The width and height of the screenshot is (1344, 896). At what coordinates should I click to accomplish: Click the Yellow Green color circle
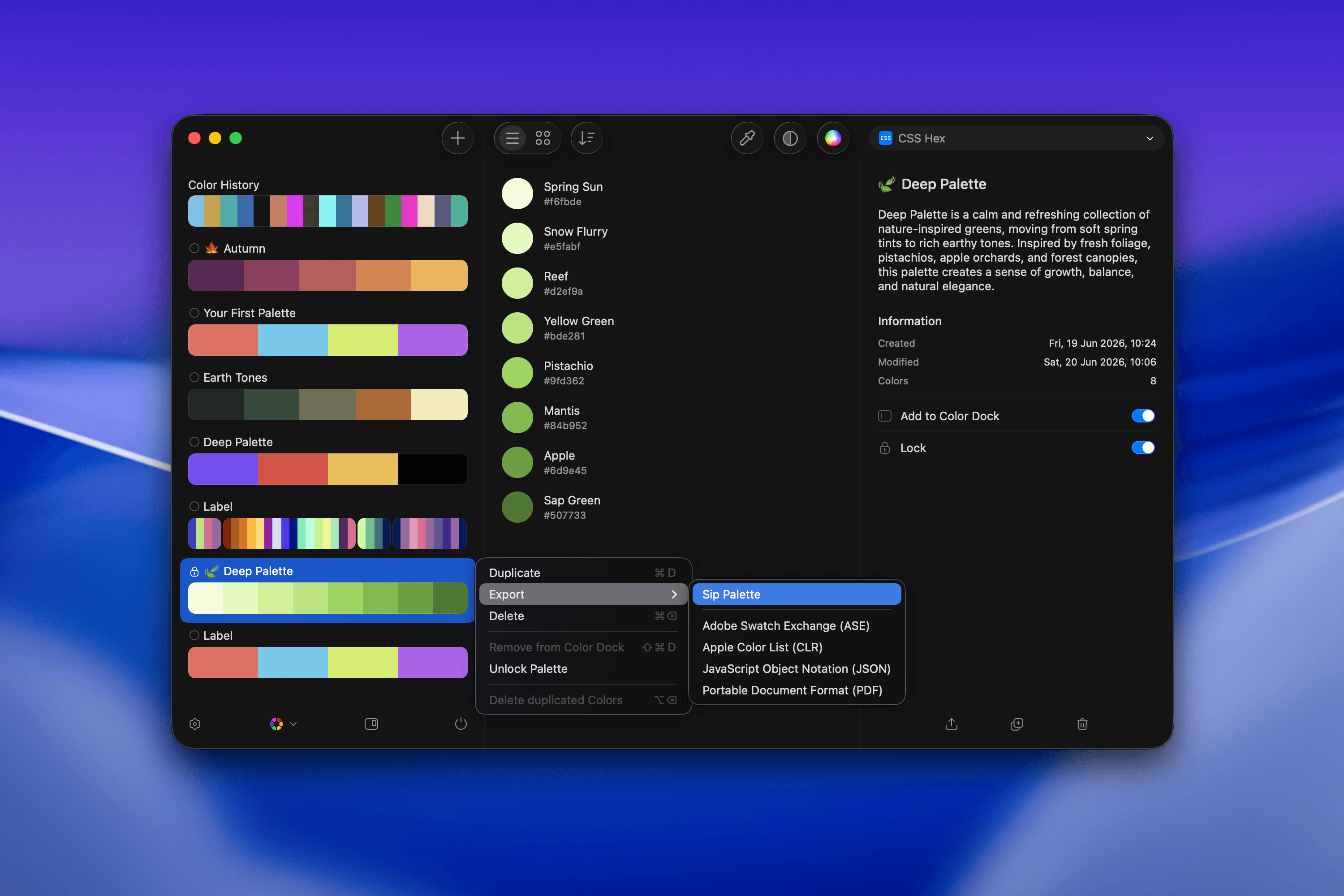517,328
